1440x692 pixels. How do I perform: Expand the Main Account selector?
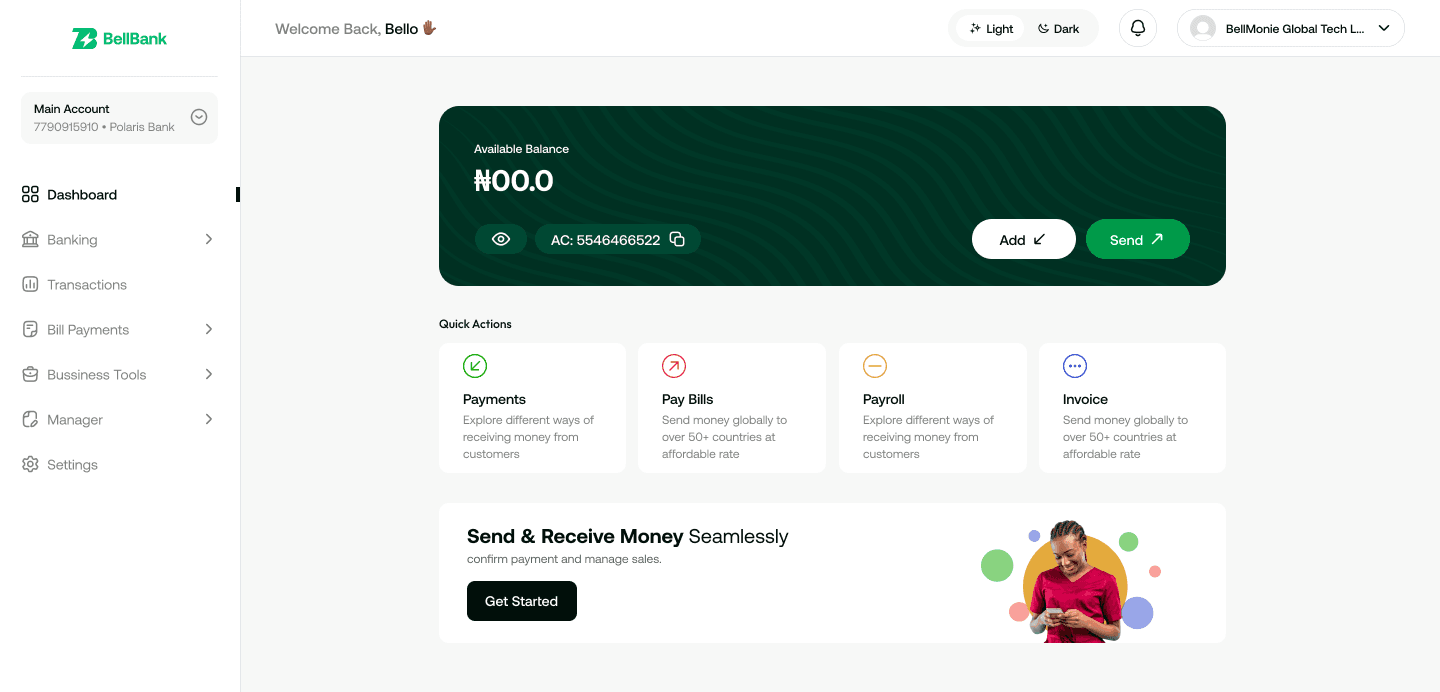pos(199,117)
